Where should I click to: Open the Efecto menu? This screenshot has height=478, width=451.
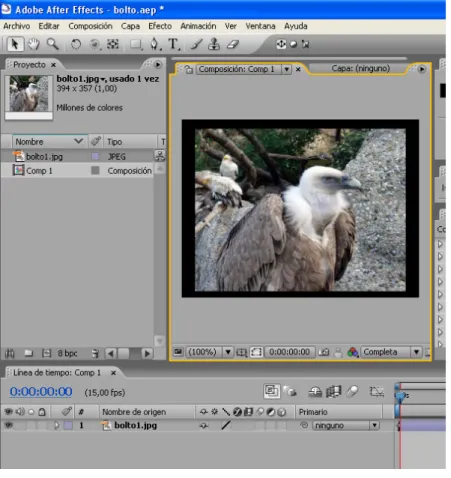[160, 26]
